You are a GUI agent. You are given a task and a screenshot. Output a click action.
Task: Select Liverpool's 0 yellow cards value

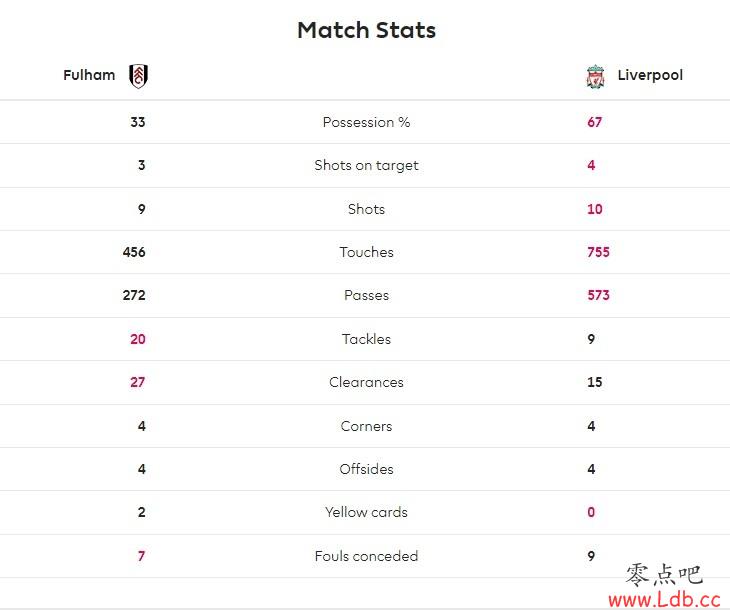tap(591, 512)
